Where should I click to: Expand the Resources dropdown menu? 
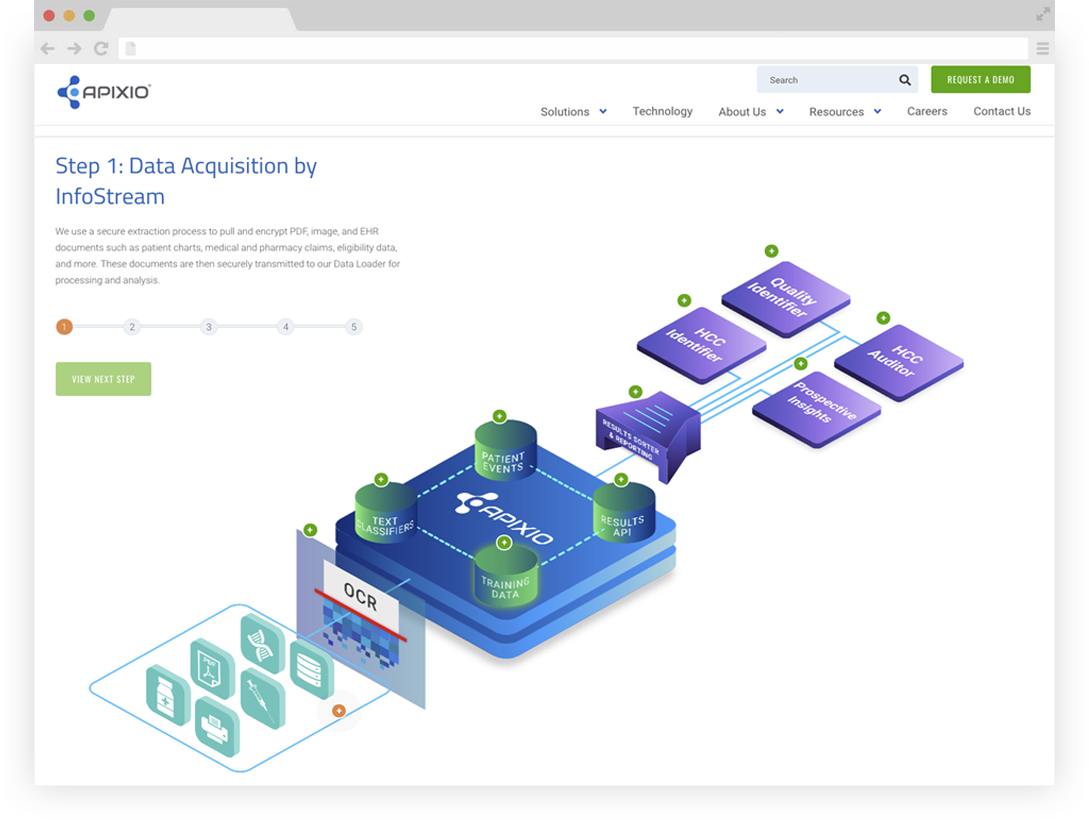(845, 111)
